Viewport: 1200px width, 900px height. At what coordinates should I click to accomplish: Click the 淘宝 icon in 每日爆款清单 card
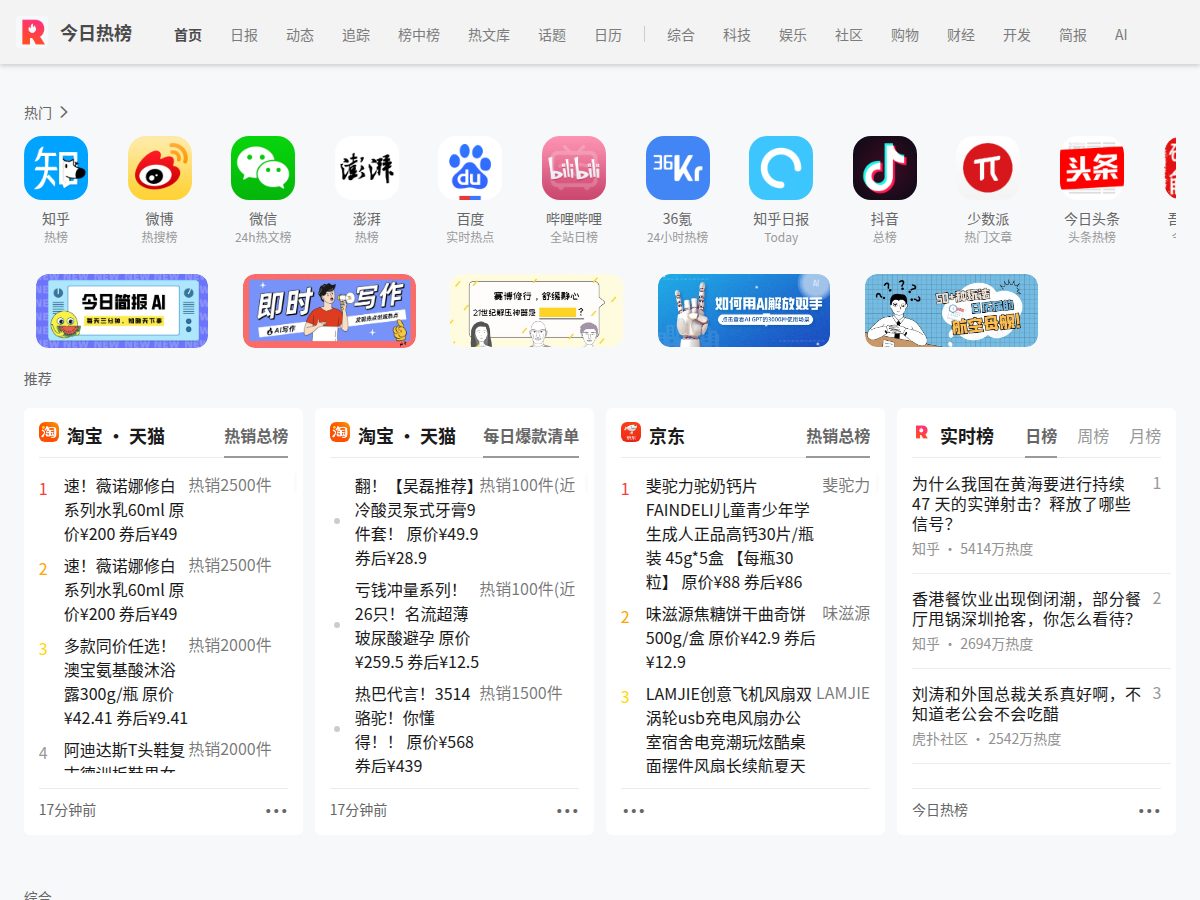(340, 432)
